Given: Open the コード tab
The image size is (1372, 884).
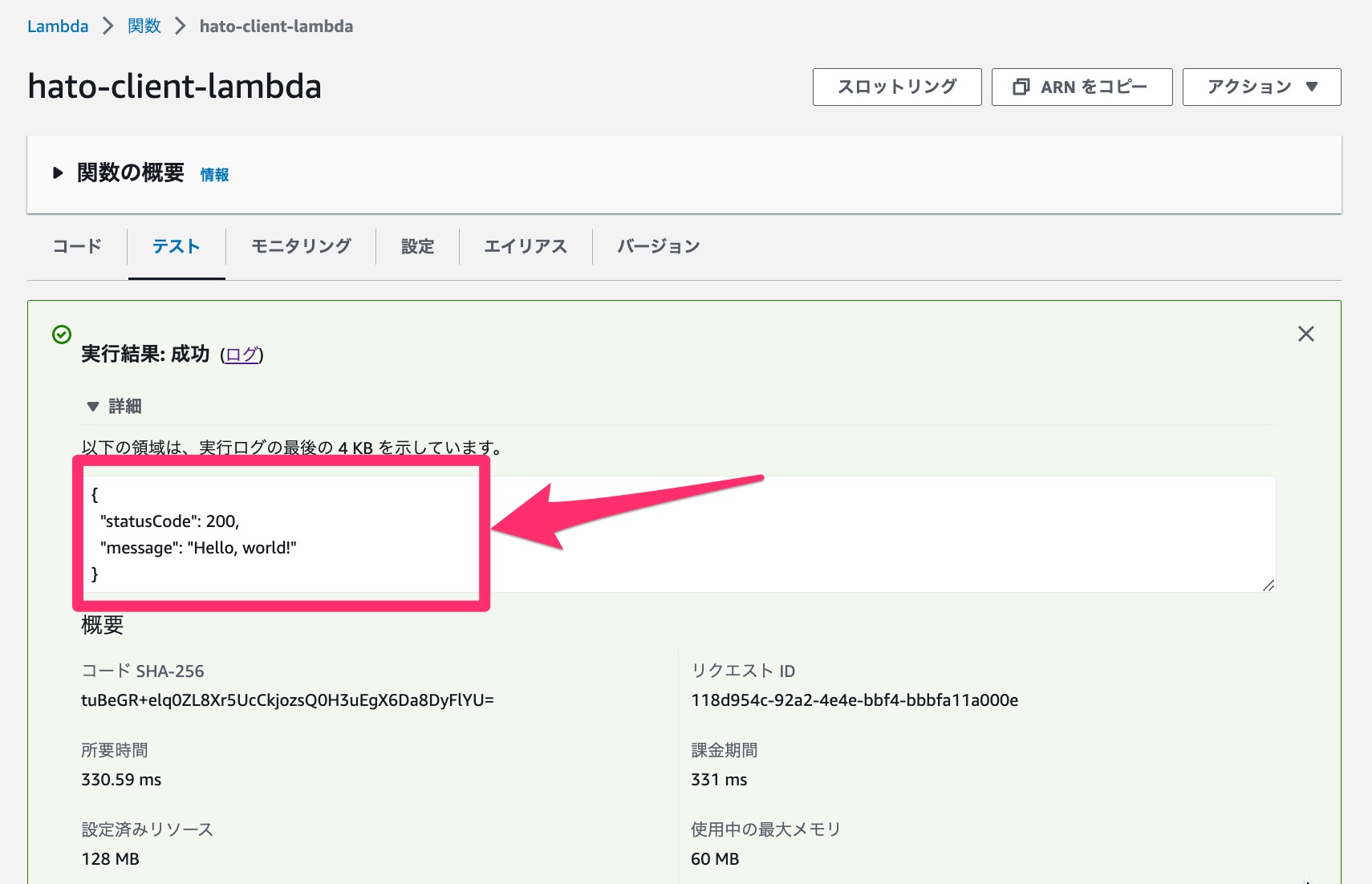Looking at the screenshot, I should click(76, 246).
